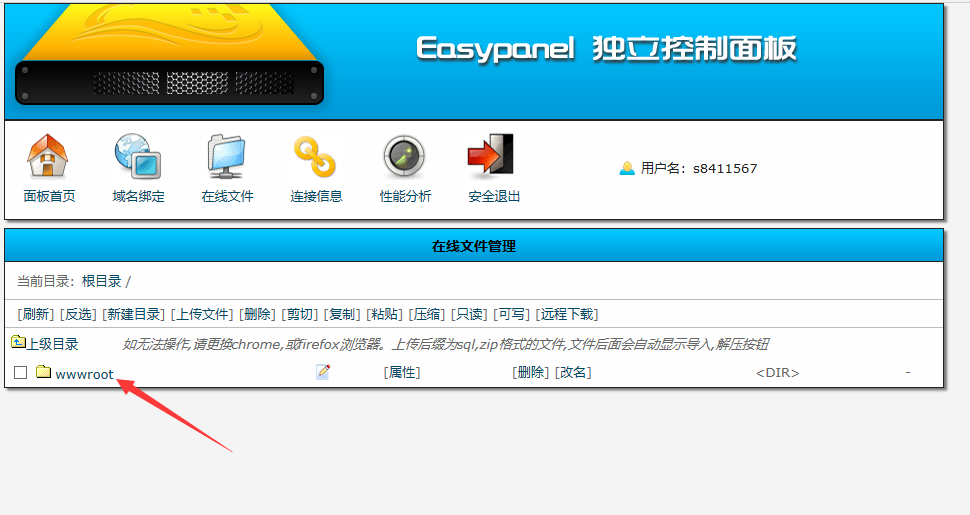Click the 上级目录 up-folder icon
The height and width of the screenshot is (515, 970).
pyautogui.click(x=18, y=342)
